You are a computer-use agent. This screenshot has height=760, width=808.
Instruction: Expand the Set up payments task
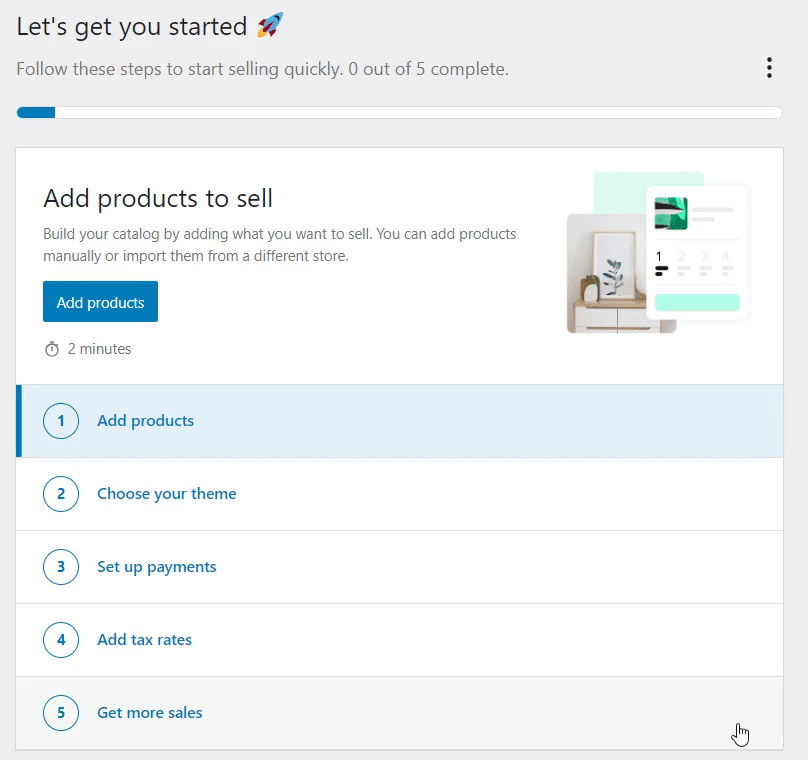coord(399,567)
